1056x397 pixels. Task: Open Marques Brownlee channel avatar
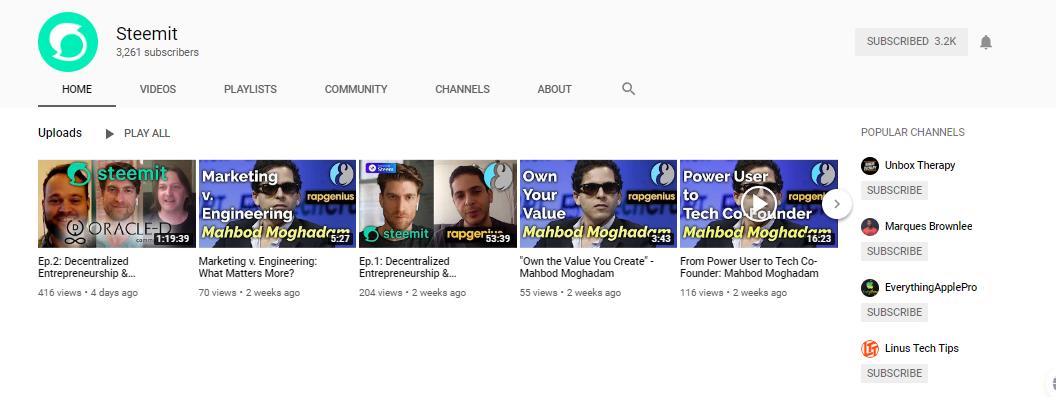869,226
